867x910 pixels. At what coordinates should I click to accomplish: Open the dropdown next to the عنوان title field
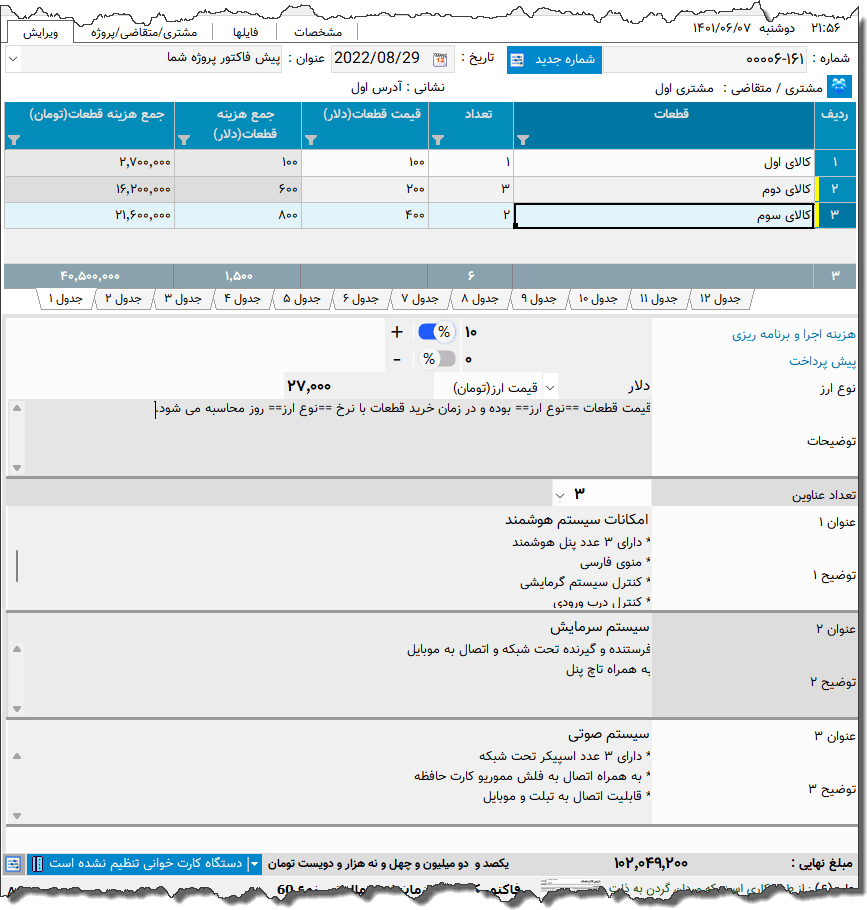13,59
